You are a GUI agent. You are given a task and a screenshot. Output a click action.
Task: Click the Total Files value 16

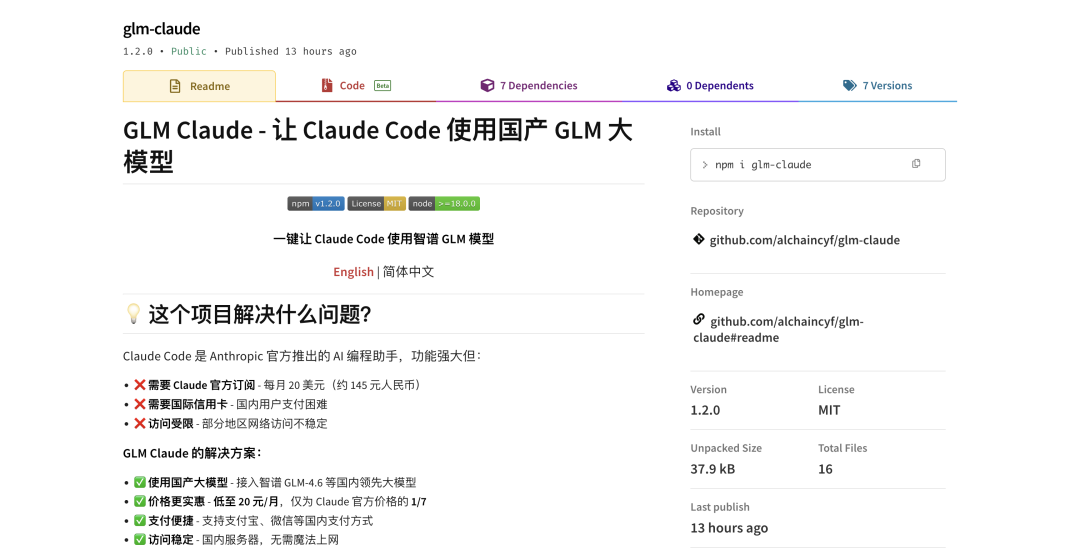(825, 469)
